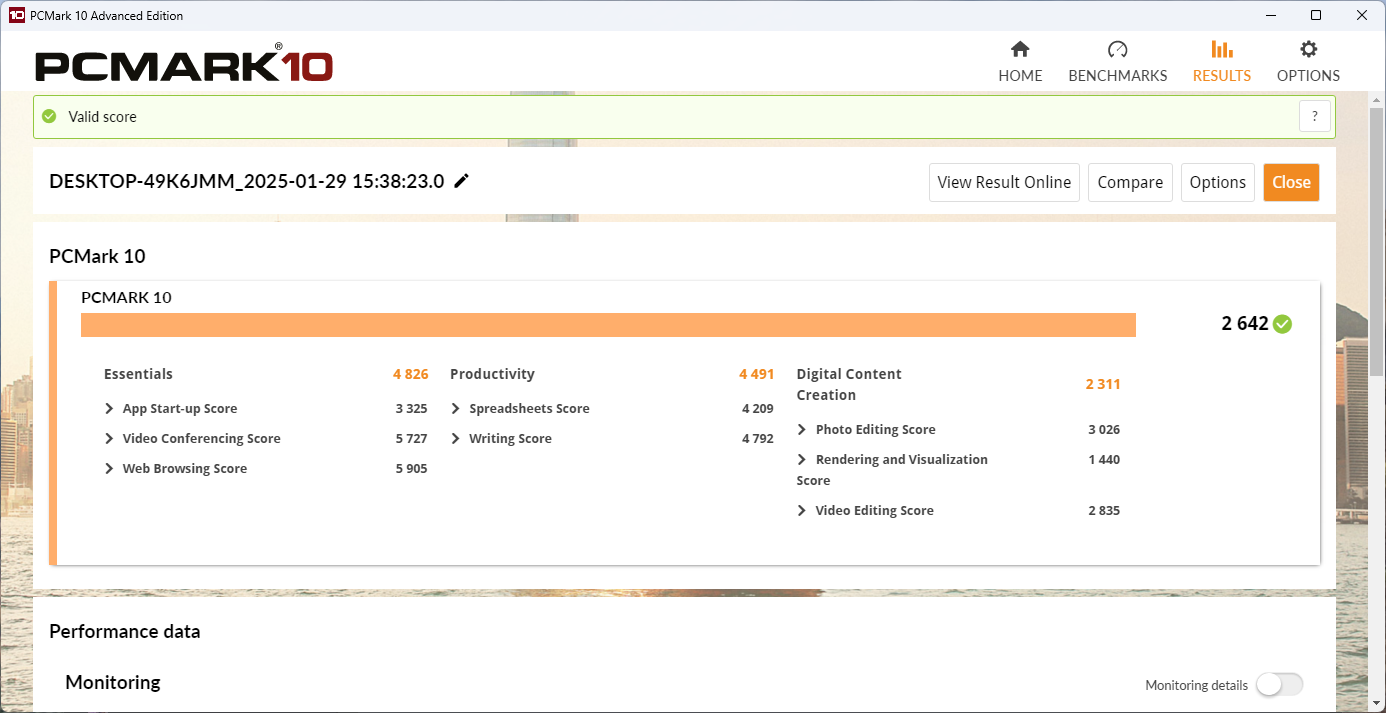Expand Video Conferencing Score row
This screenshot has width=1386, height=713.
pos(109,439)
